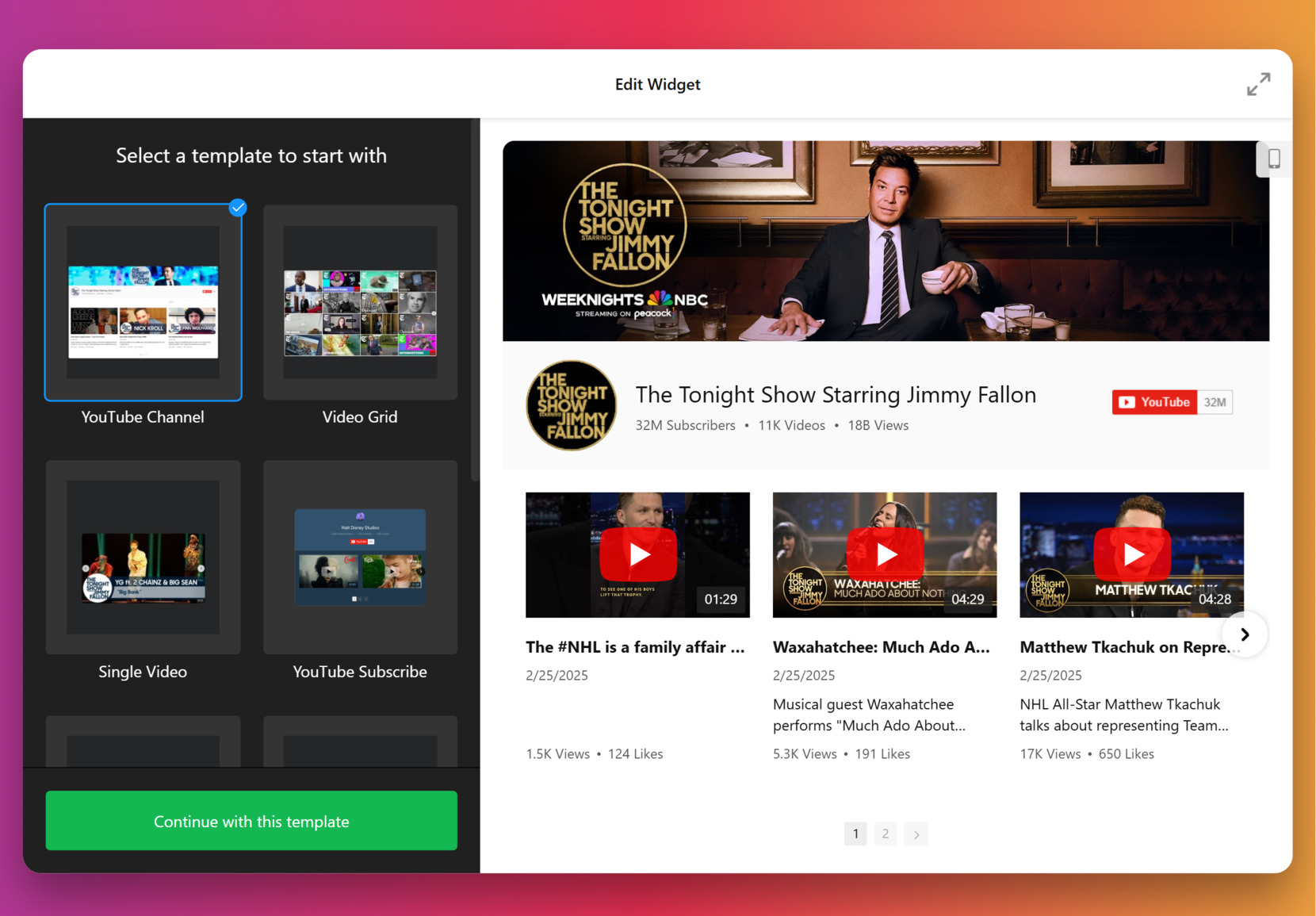Play the Matthew Tkachuk interview video

(x=1132, y=554)
